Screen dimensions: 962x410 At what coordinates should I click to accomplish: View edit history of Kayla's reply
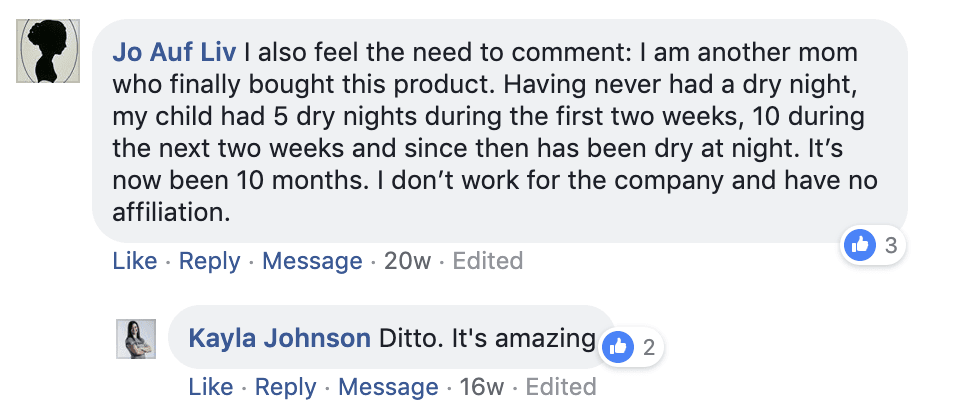pyautogui.click(x=561, y=387)
